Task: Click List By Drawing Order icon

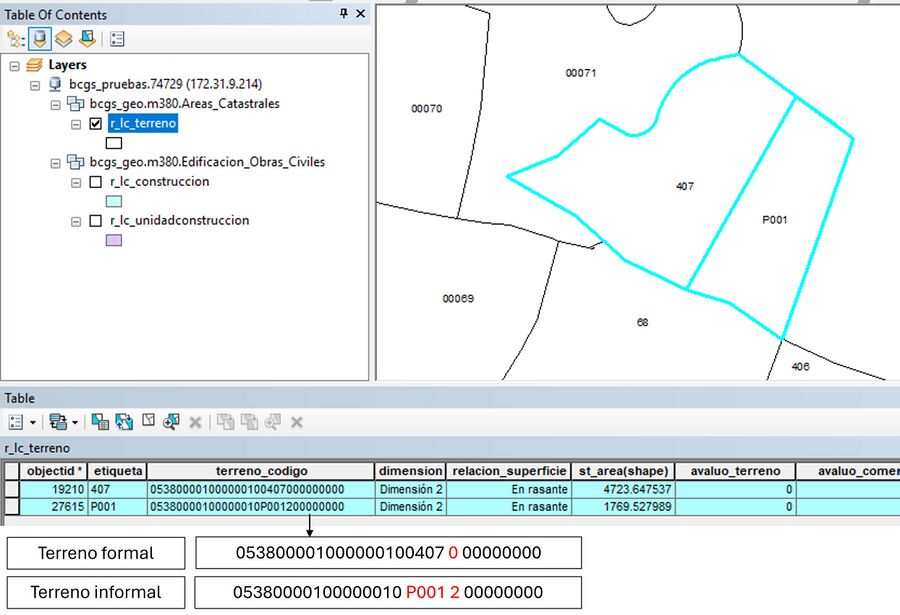Action: pos(17,39)
